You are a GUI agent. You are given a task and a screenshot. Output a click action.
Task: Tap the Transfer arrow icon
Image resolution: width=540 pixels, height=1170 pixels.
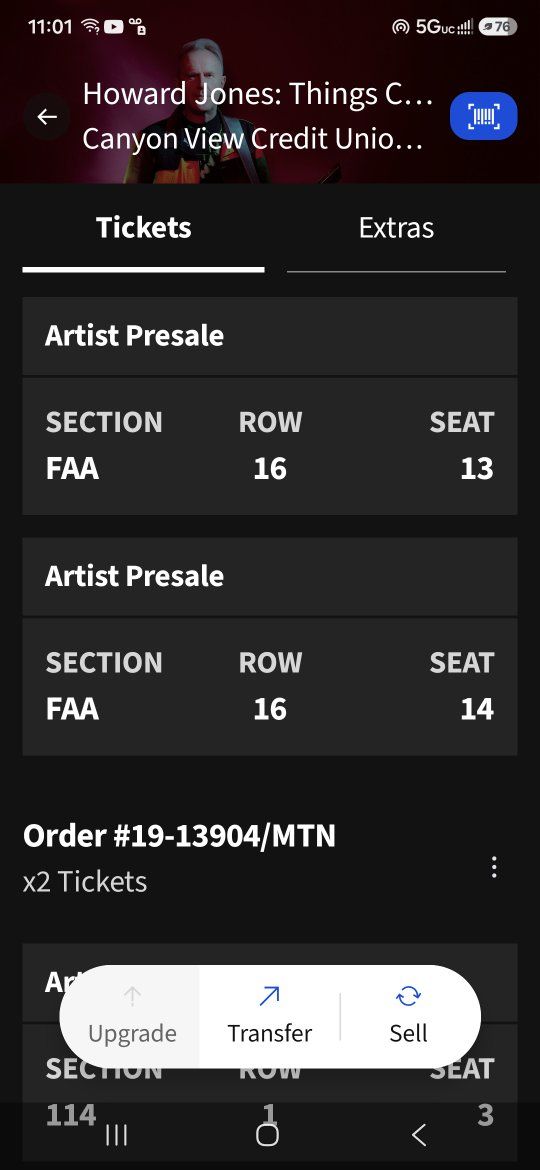coord(269,995)
